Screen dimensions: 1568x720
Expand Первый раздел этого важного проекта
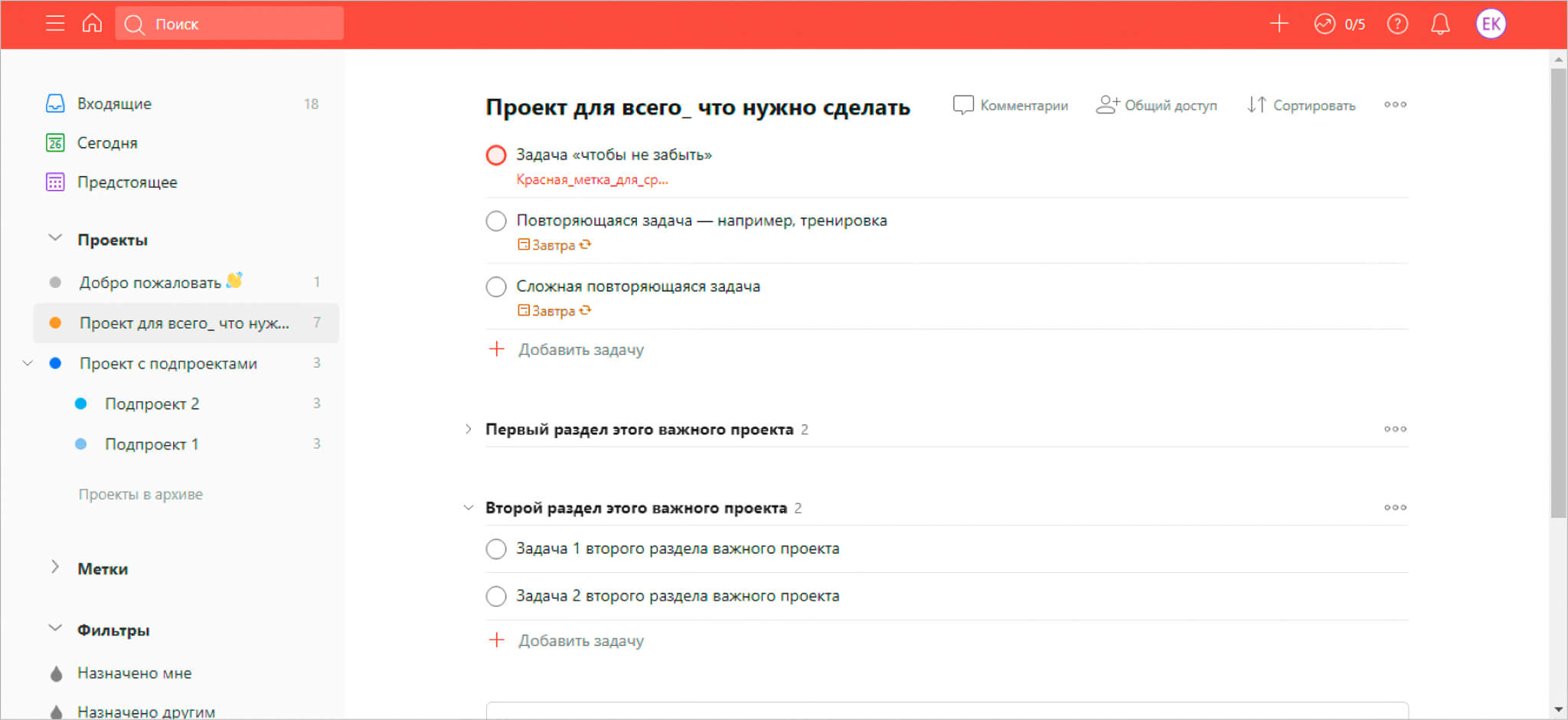(468, 429)
